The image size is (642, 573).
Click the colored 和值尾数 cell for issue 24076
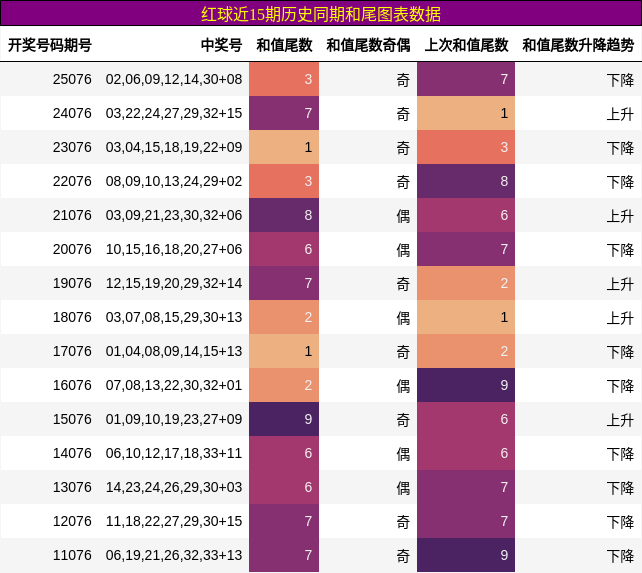(284, 113)
